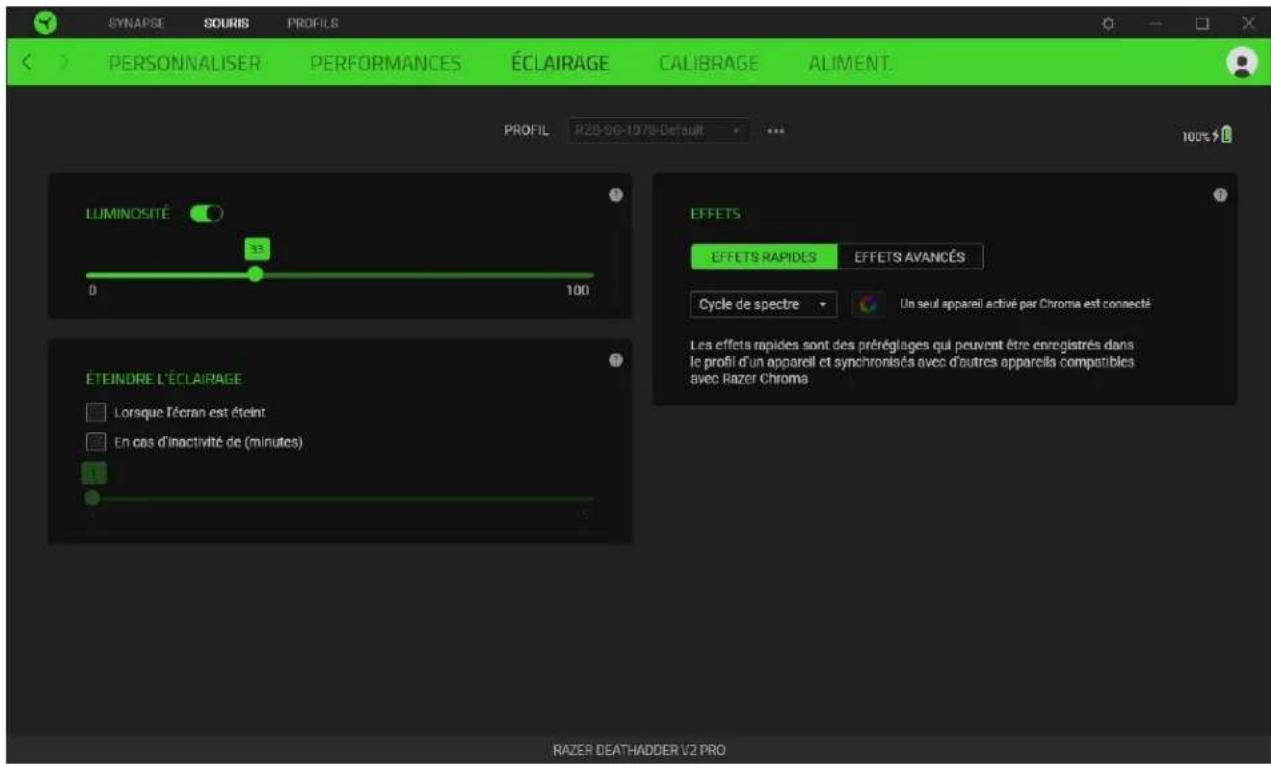
Task: Select Effets Avancés button
Action: pos(909,257)
